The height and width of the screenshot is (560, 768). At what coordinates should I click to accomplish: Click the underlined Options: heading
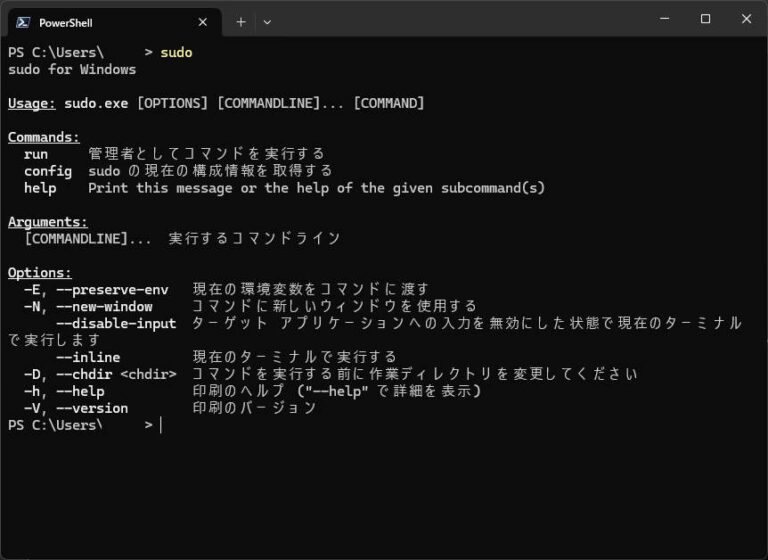[39, 272]
